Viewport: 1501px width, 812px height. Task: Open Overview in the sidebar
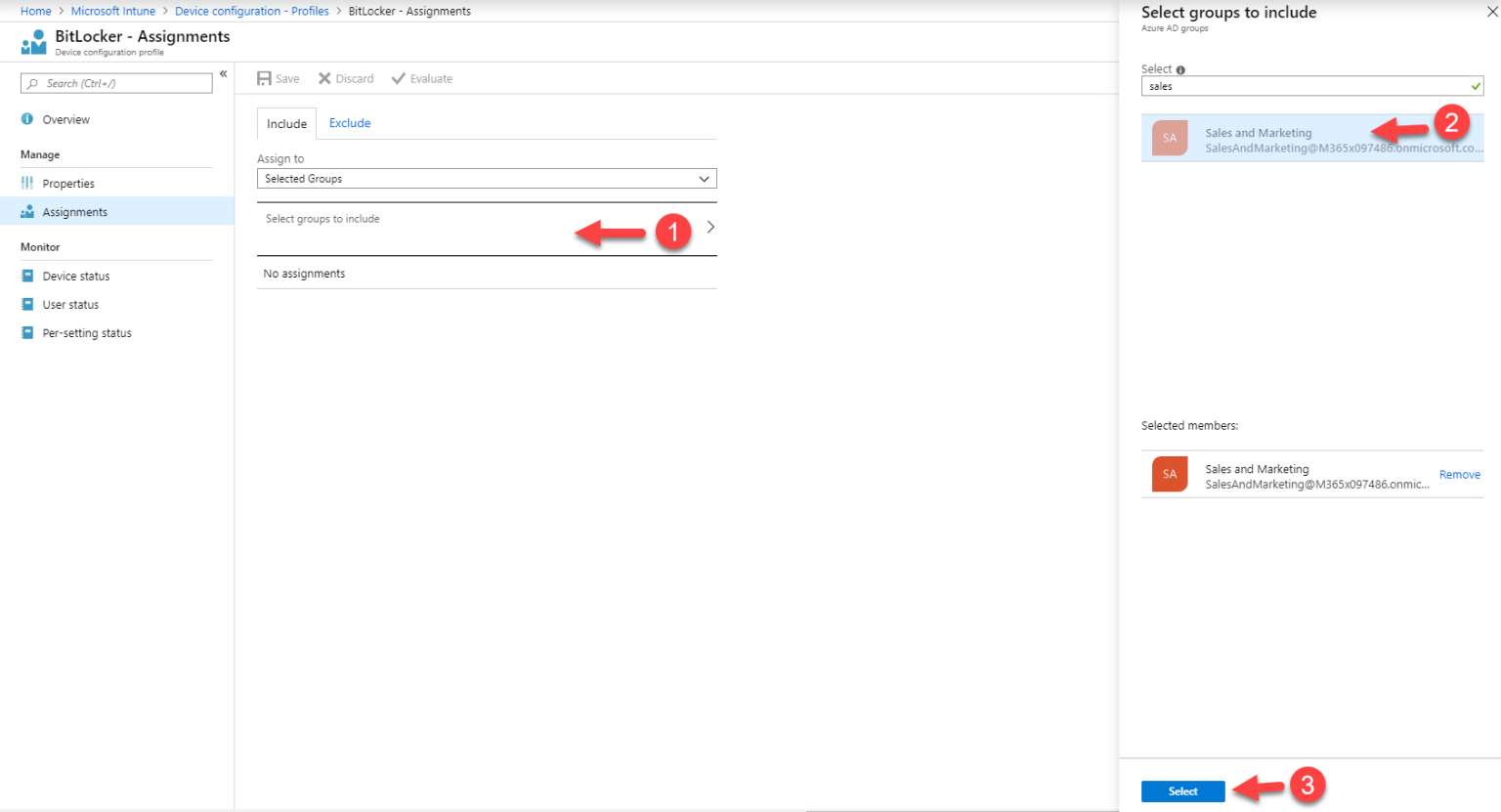(x=68, y=119)
